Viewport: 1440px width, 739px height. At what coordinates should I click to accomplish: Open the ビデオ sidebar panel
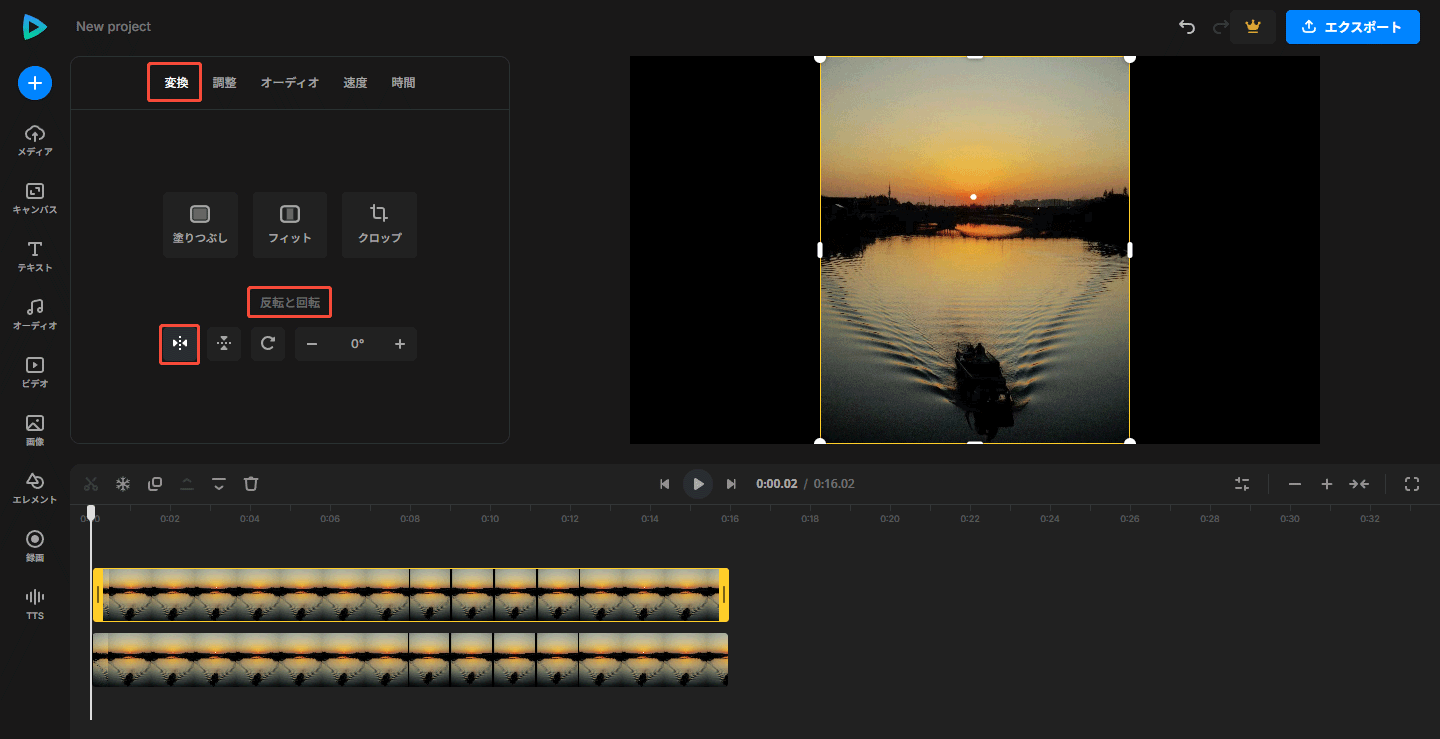tap(35, 373)
